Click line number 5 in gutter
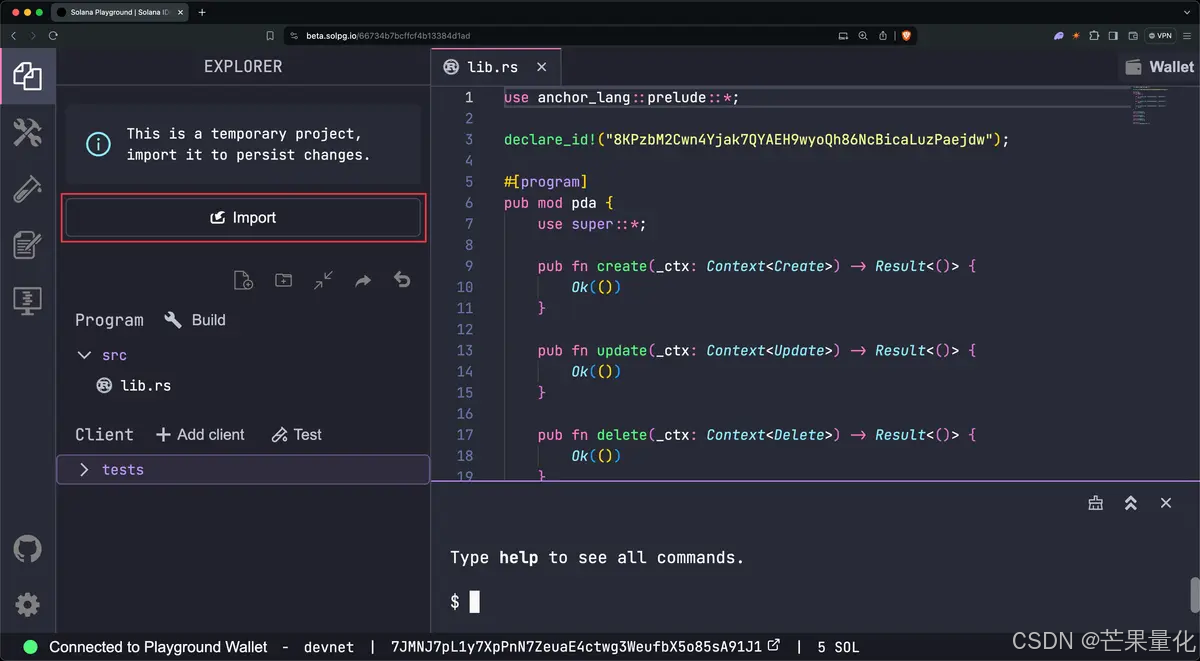 [468, 182]
